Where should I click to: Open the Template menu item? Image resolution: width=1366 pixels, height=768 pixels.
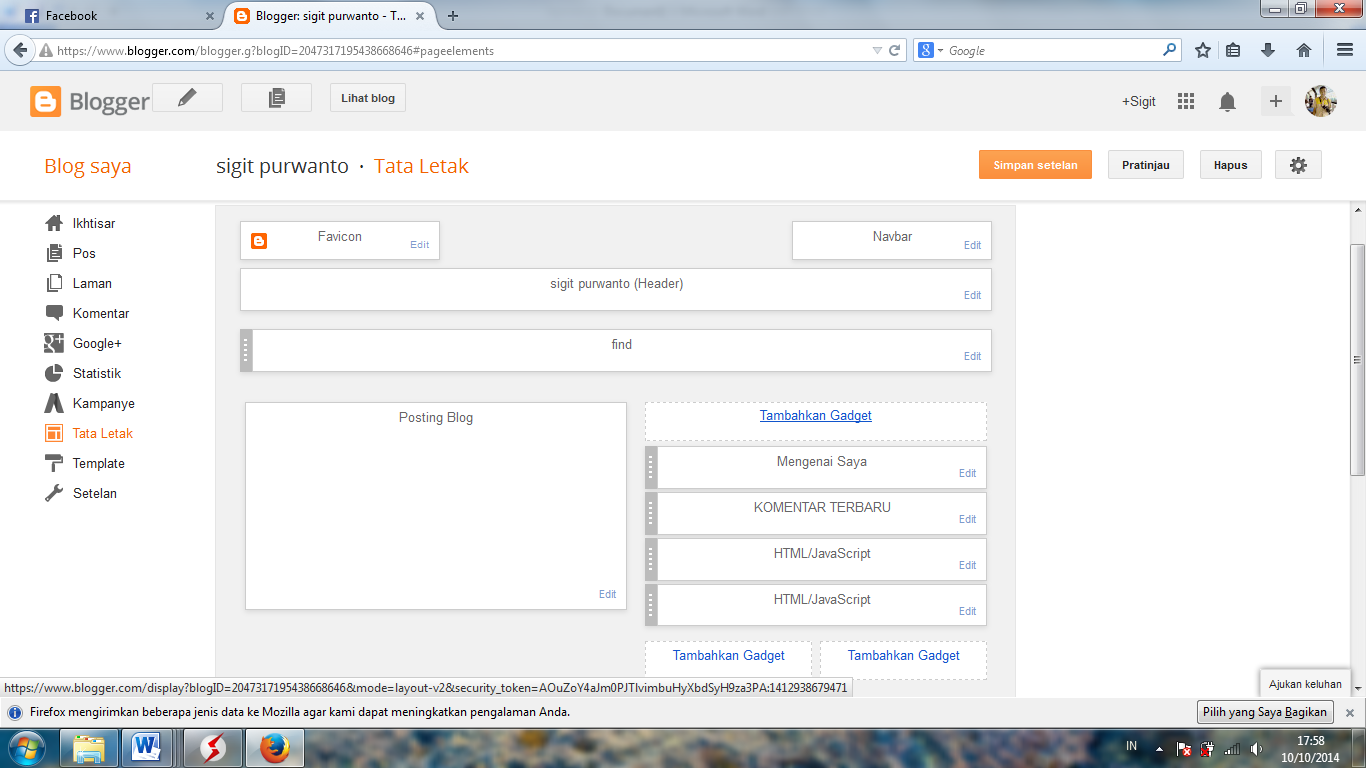pos(99,463)
